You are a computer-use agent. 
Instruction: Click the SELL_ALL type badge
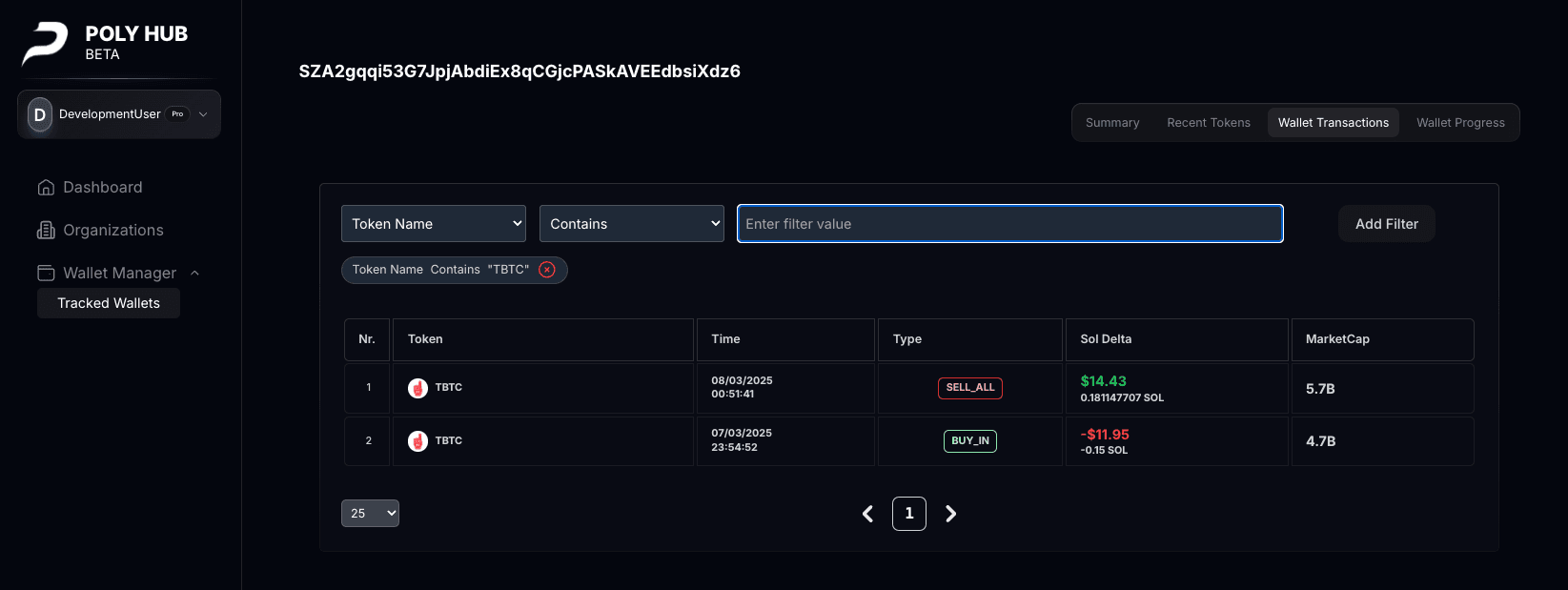click(970, 388)
